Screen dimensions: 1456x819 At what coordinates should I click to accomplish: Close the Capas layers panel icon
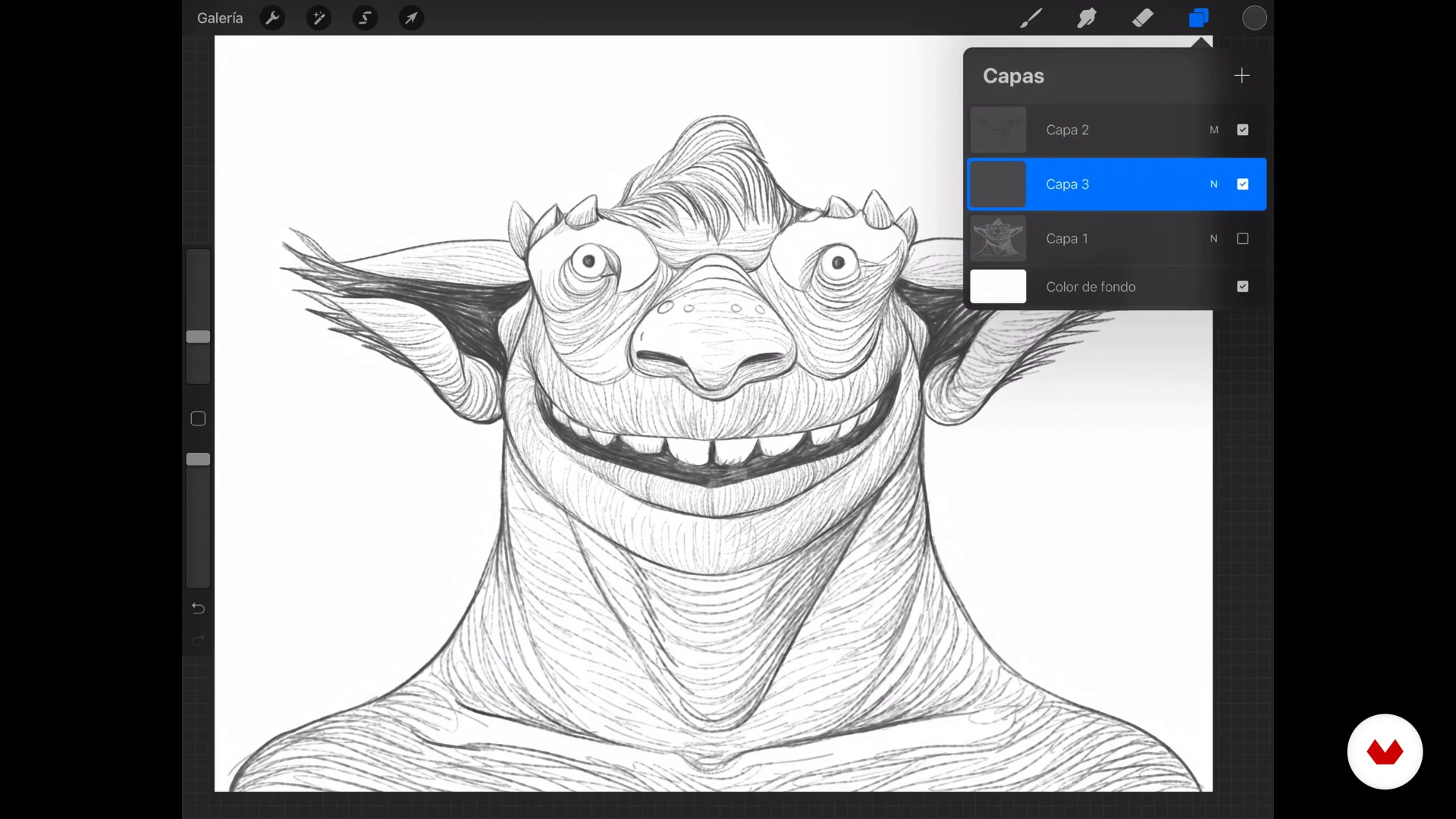coord(1199,17)
